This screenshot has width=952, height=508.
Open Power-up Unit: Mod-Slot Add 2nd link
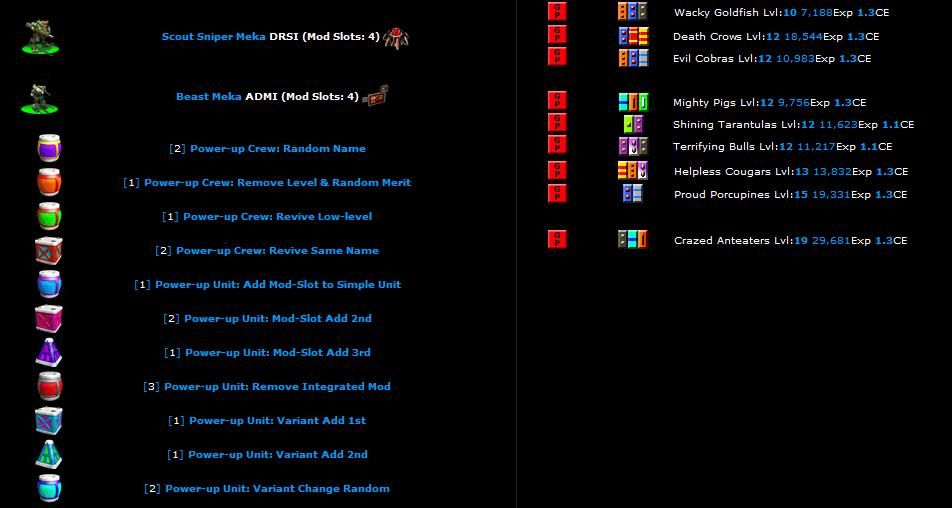coord(277,319)
